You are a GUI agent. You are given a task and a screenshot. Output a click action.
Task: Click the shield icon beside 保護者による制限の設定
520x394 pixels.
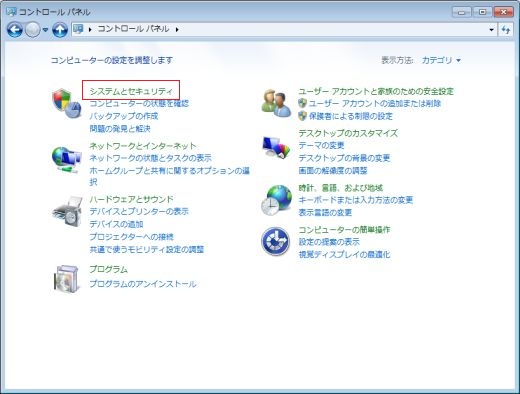click(x=302, y=116)
